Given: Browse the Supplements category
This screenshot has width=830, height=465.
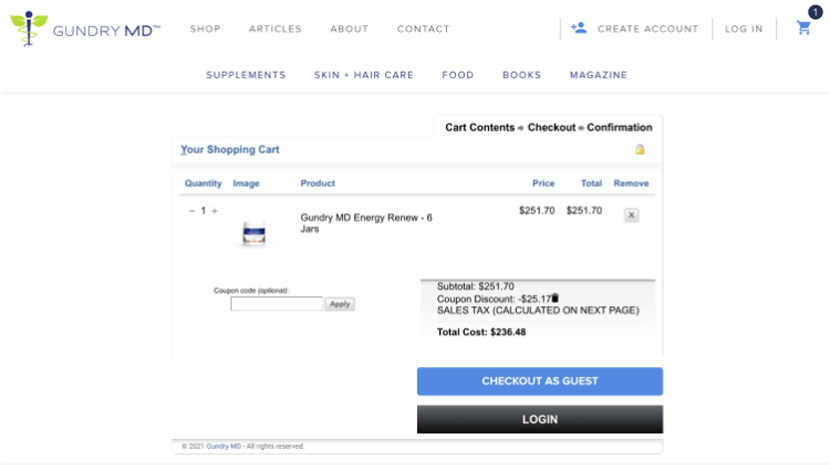Looking at the screenshot, I should coord(246,75).
